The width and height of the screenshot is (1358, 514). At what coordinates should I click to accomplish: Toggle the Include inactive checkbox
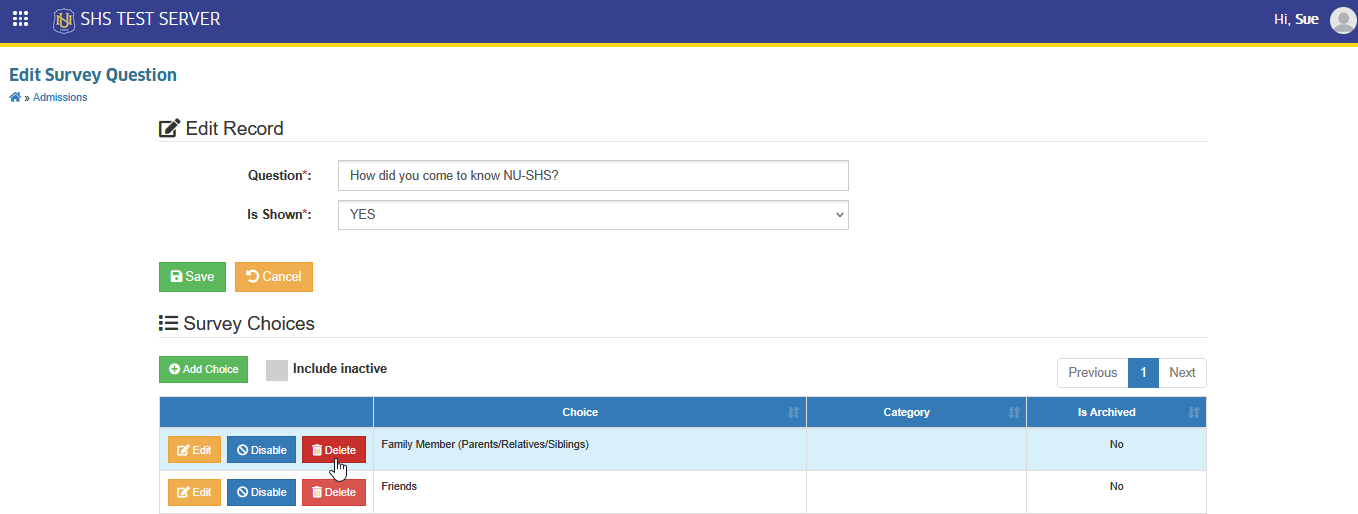(x=277, y=370)
